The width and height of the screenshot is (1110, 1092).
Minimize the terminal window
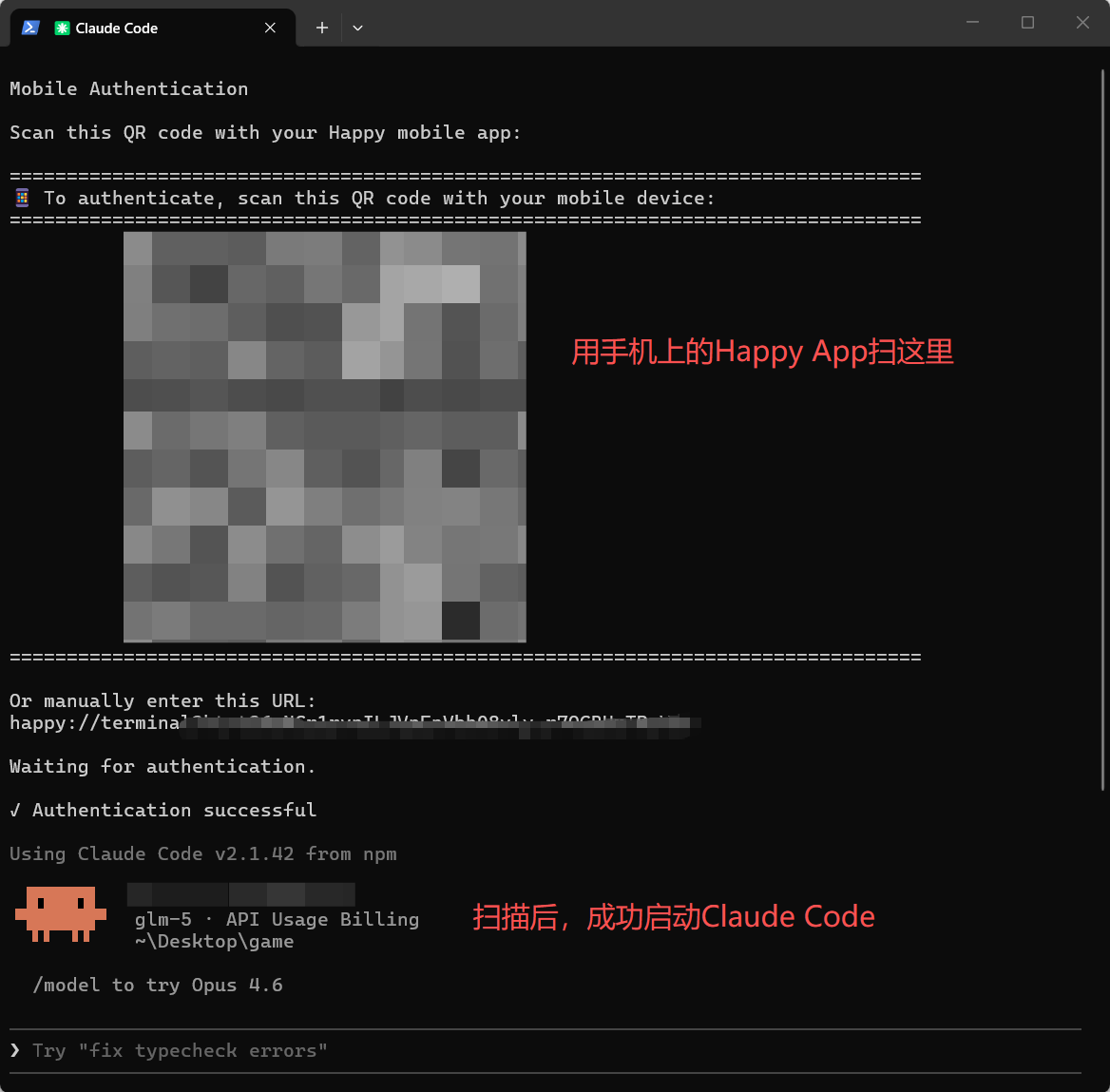(972, 23)
